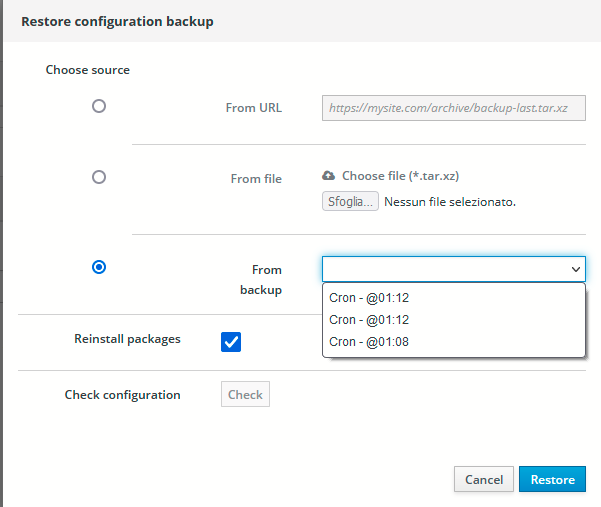Select the From backup radio button
The height and width of the screenshot is (507, 601).
[99, 267]
